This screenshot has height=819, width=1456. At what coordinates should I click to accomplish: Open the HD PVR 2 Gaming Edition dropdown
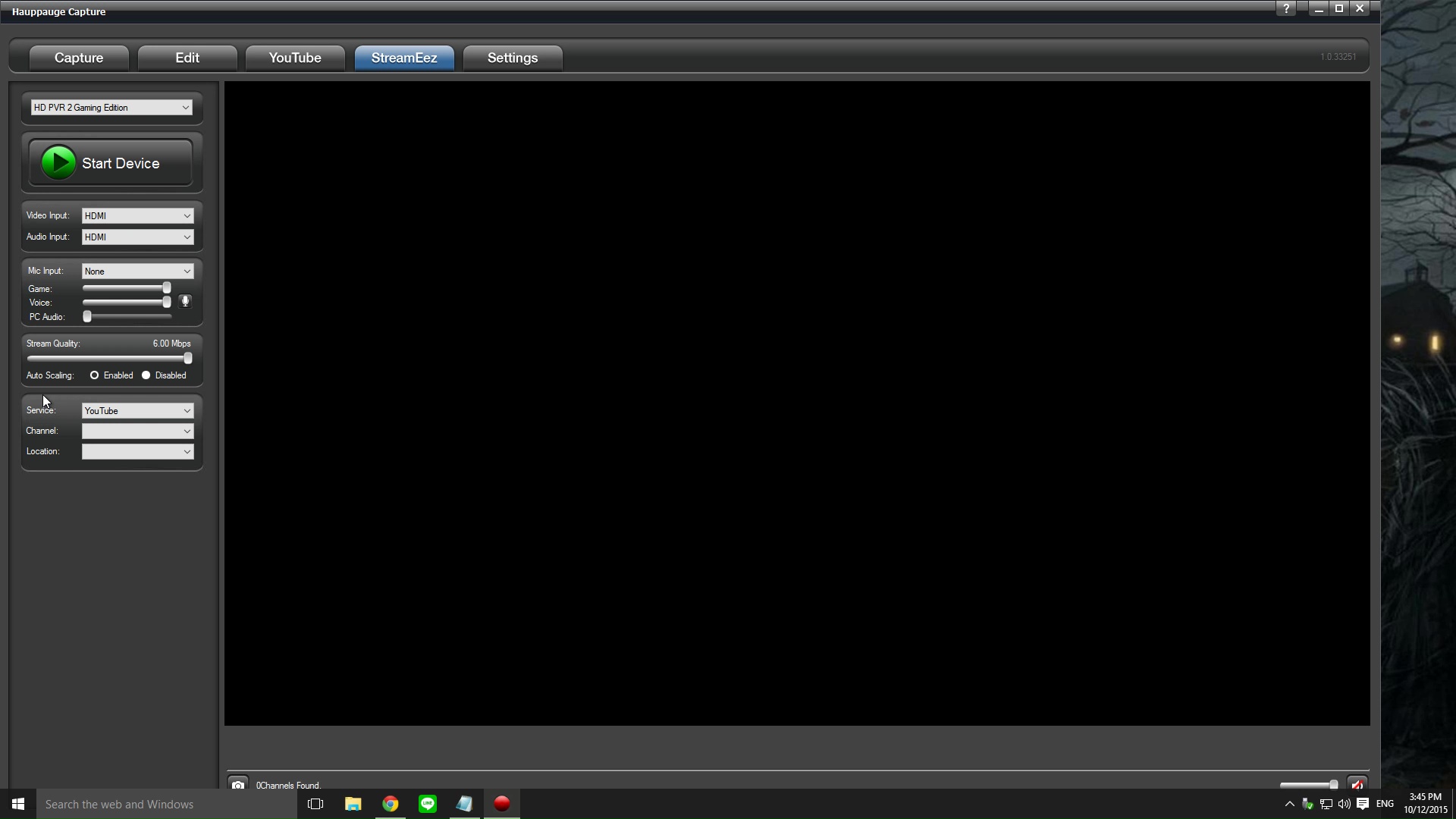tap(111, 108)
